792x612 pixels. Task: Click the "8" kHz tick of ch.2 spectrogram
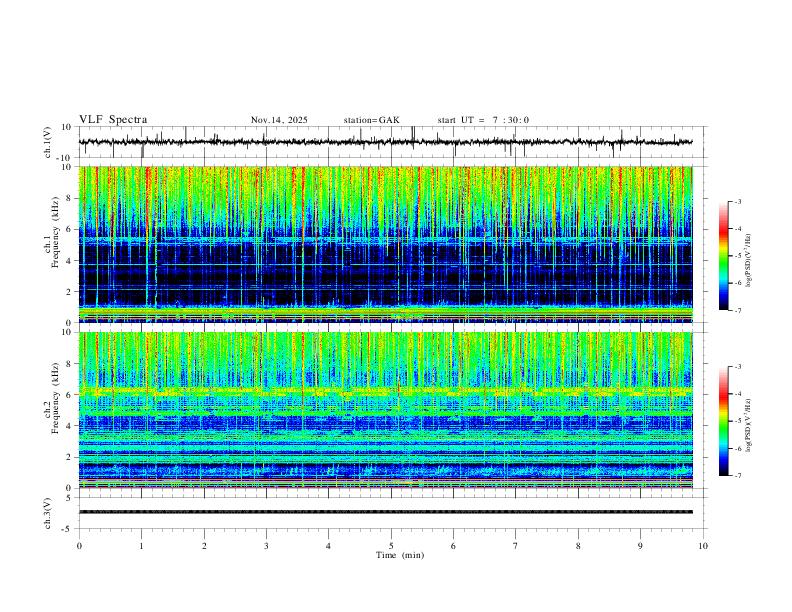pos(70,364)
